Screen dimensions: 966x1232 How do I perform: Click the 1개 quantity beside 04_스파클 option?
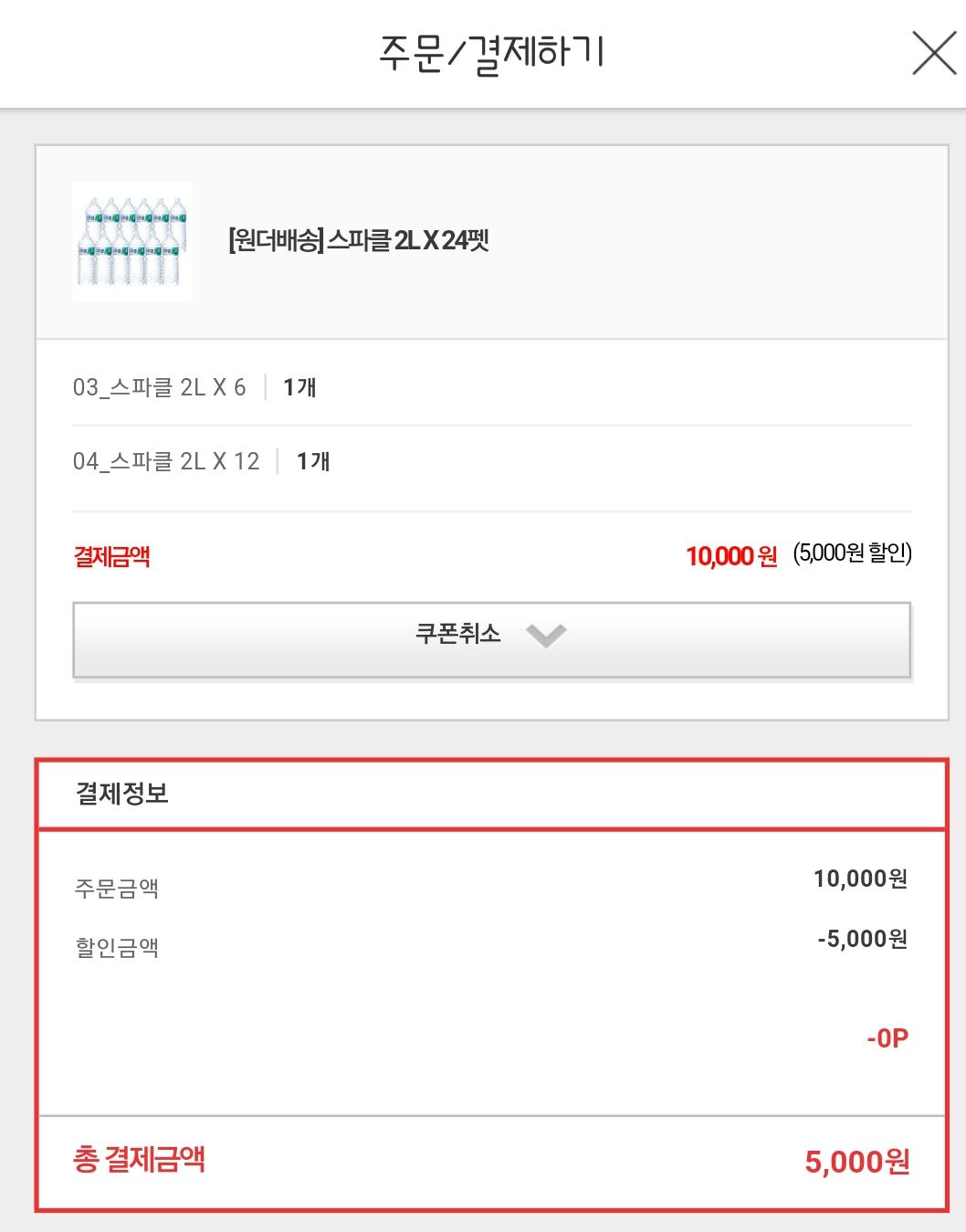coord(313,461)
